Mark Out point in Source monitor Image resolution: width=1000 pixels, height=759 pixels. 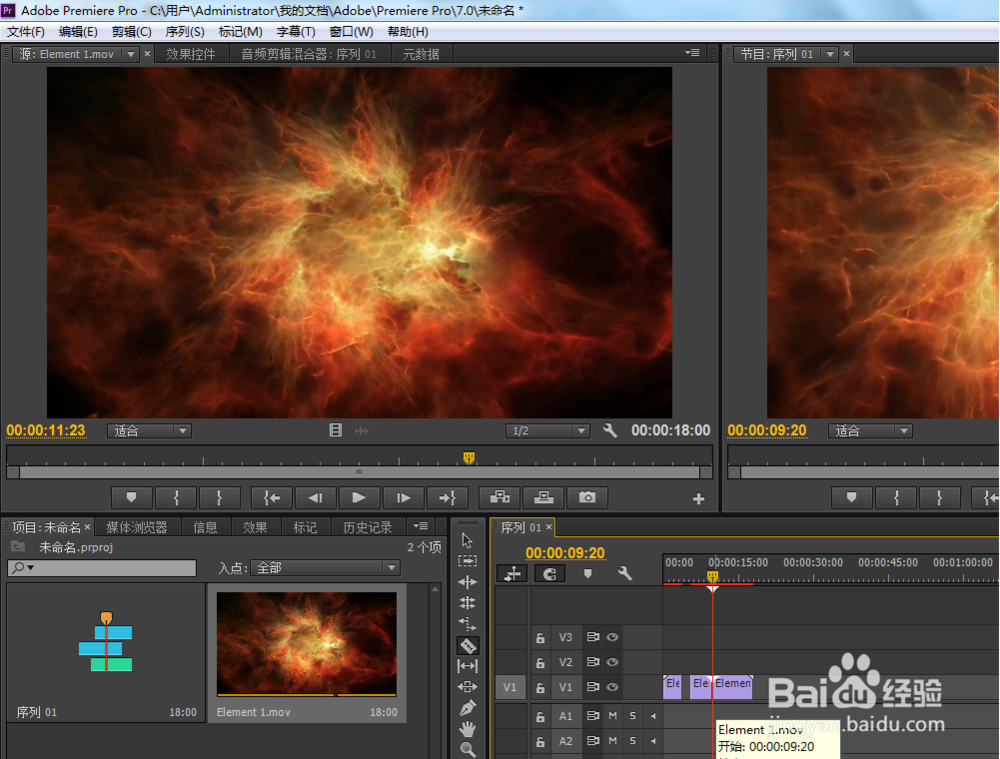(219, 497)
